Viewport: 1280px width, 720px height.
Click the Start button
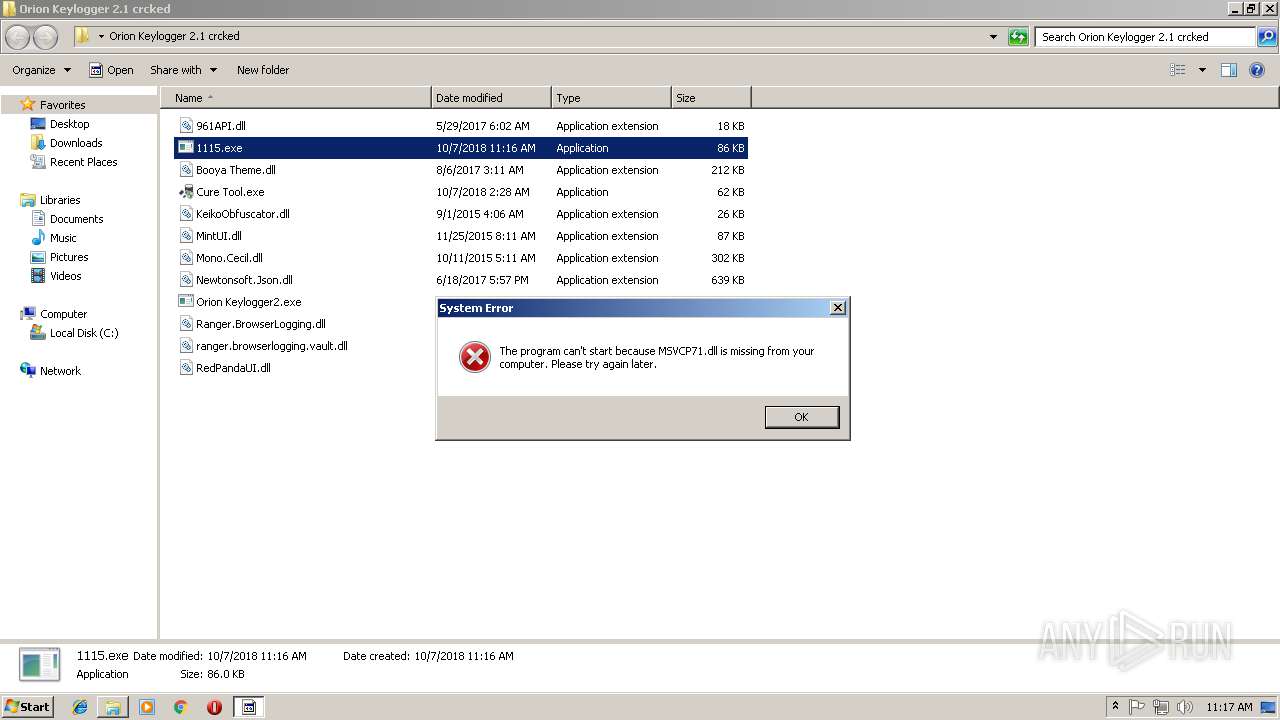pos(28,707)
